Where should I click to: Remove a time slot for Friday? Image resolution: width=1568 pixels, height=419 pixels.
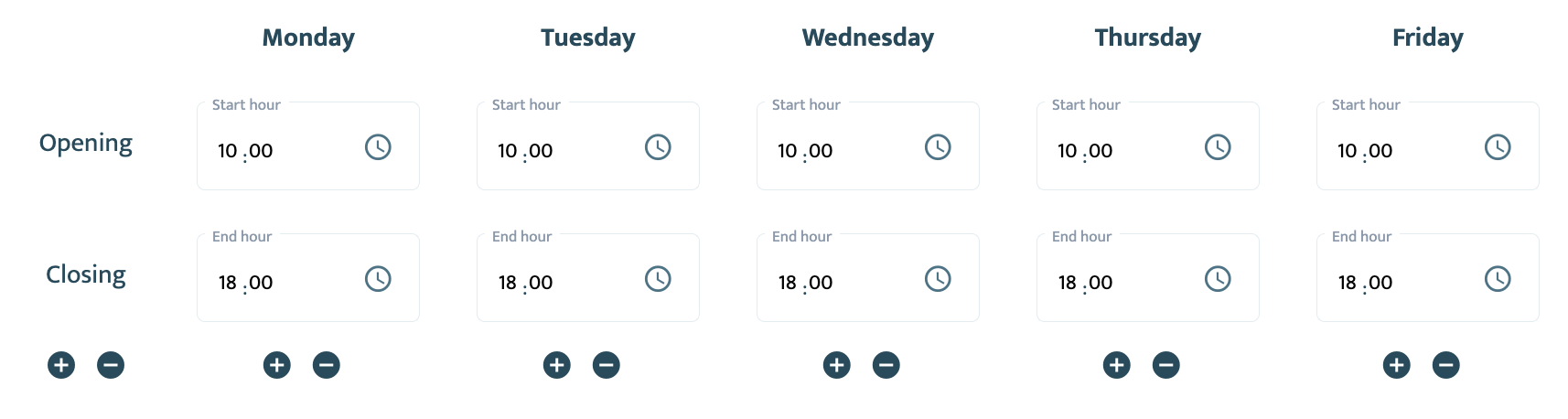pos(1446,365)
